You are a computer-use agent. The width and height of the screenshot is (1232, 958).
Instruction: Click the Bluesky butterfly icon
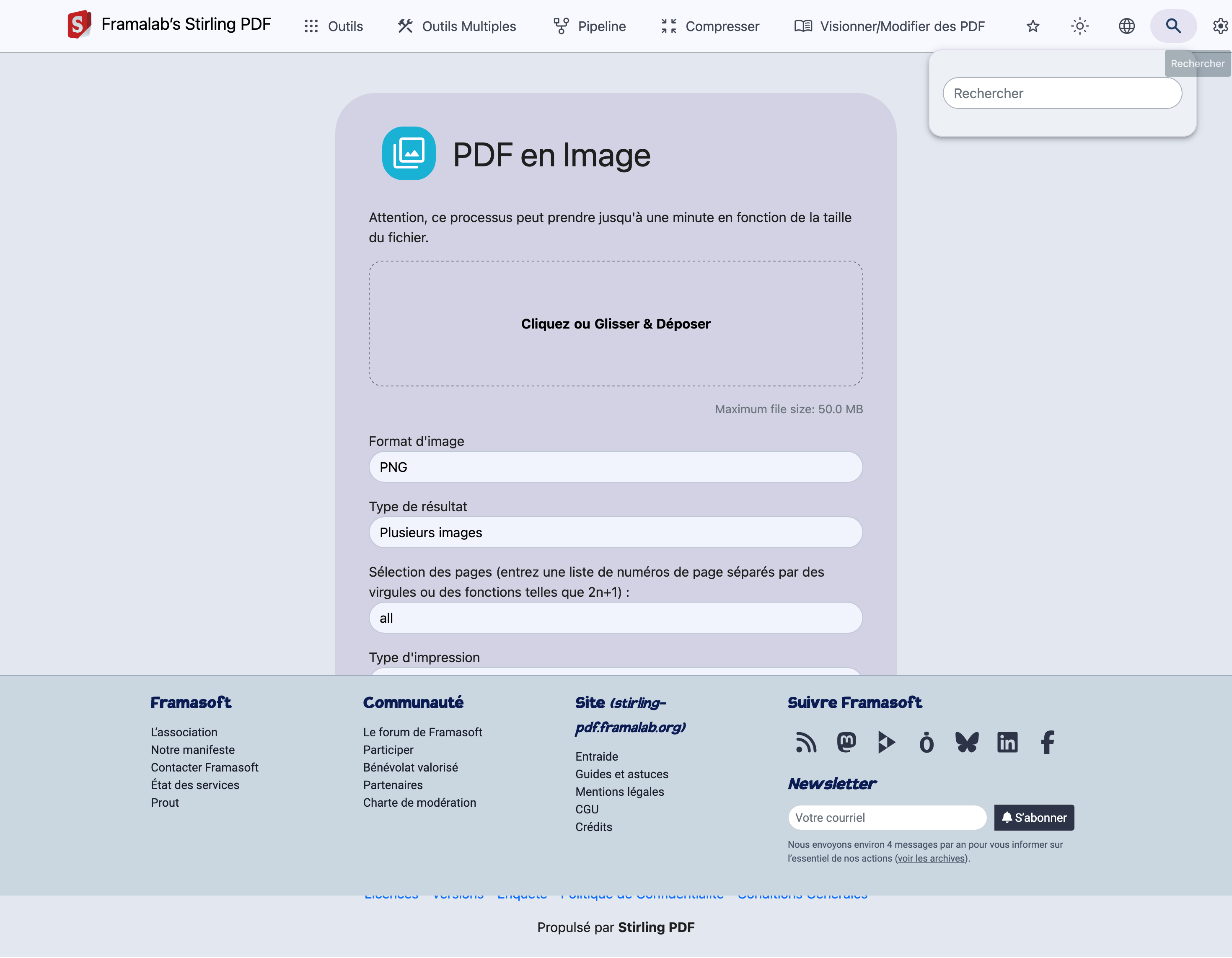(x=967, y=743)
